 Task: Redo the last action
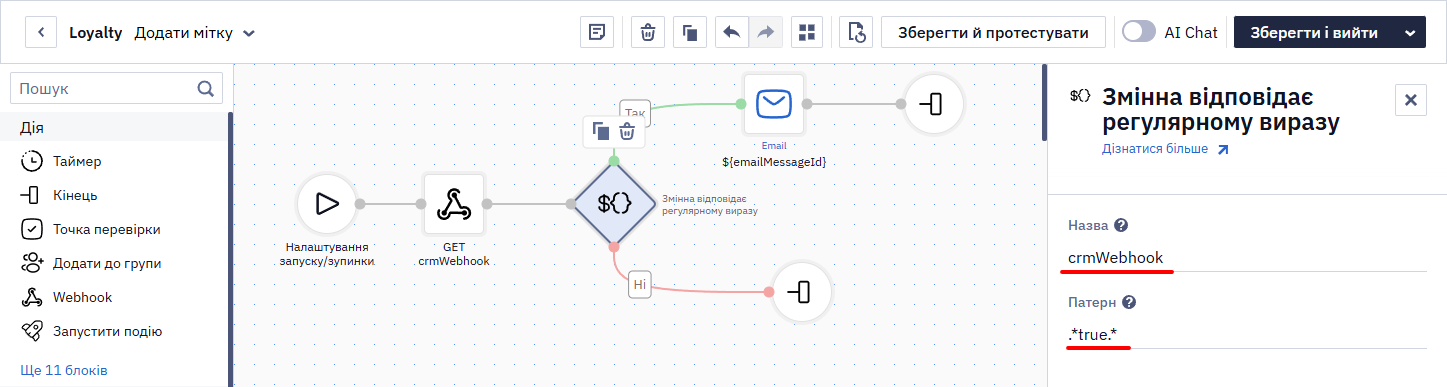[765, 32]
